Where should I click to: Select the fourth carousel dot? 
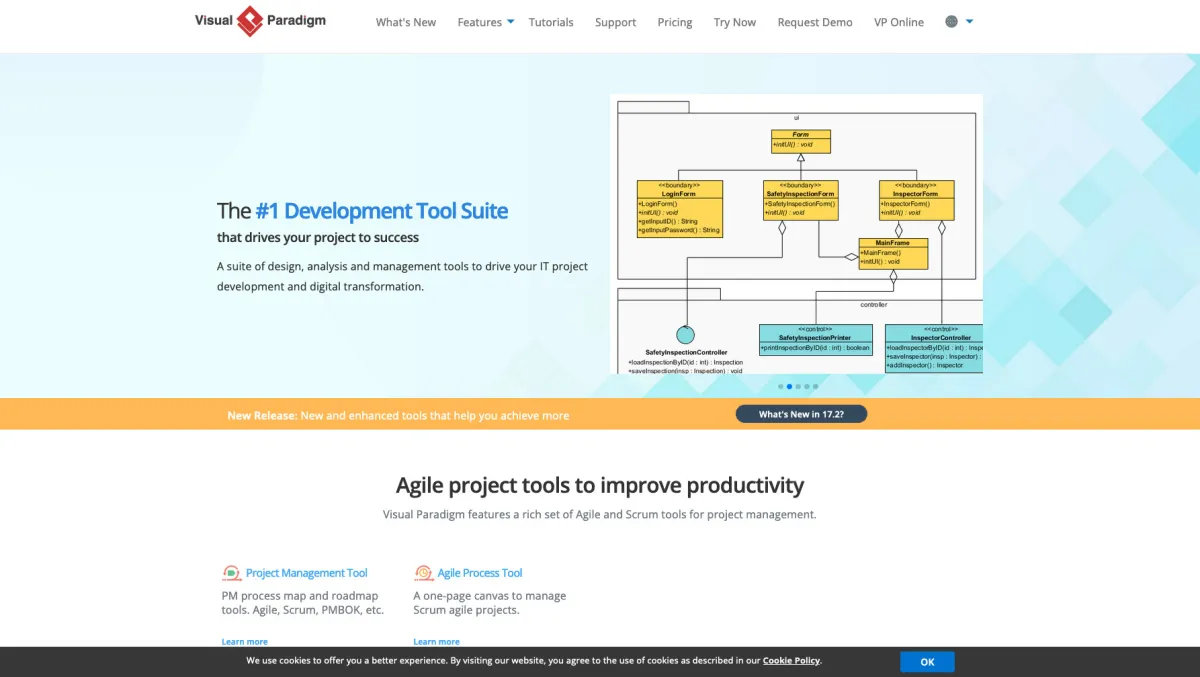point(807,386)
